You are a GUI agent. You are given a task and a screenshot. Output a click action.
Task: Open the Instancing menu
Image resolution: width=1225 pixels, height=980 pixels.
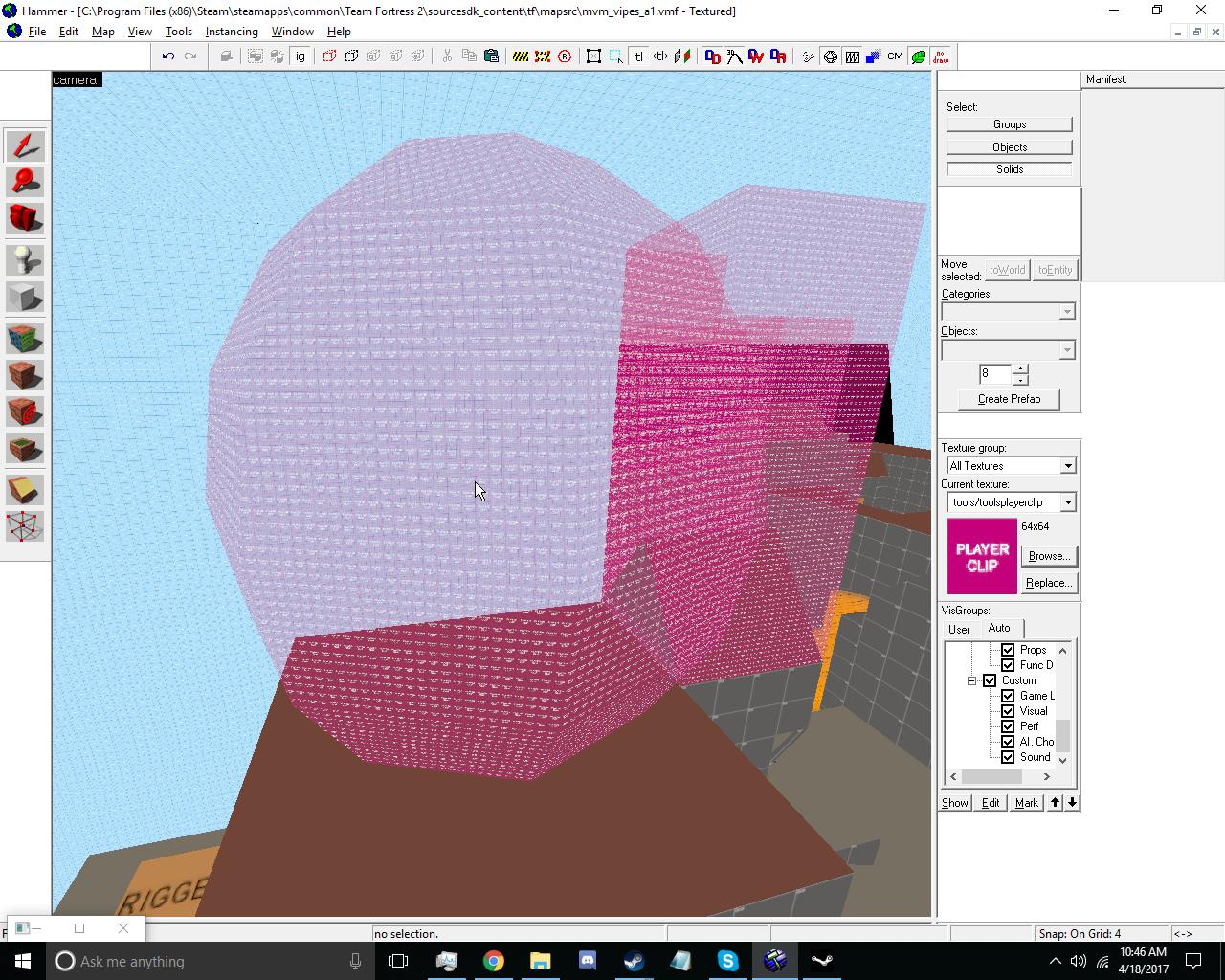coord(232,32)
